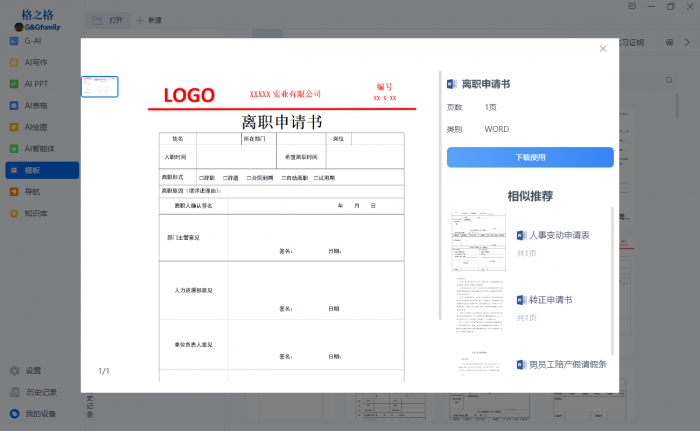Click the 下载使用 download button

(529, 158)
